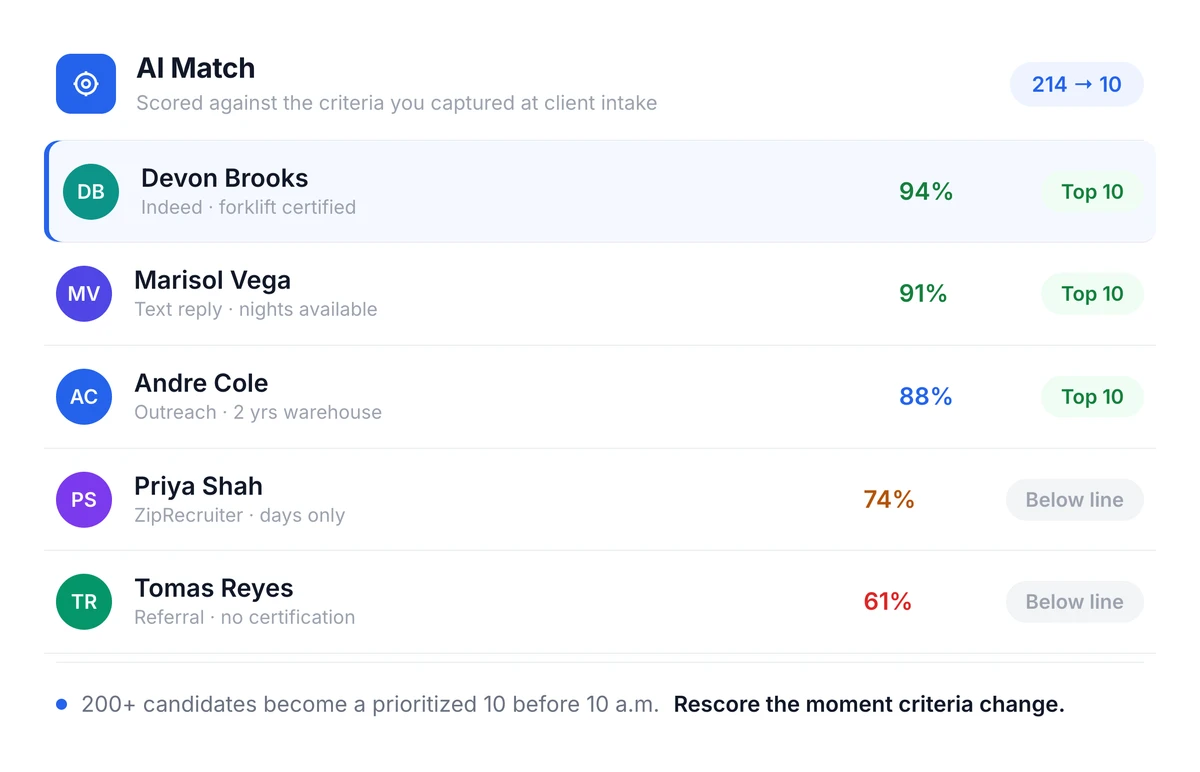Select Priya Shah PS avatar
Screen dimensions: 1200x772
coord(84,500)
